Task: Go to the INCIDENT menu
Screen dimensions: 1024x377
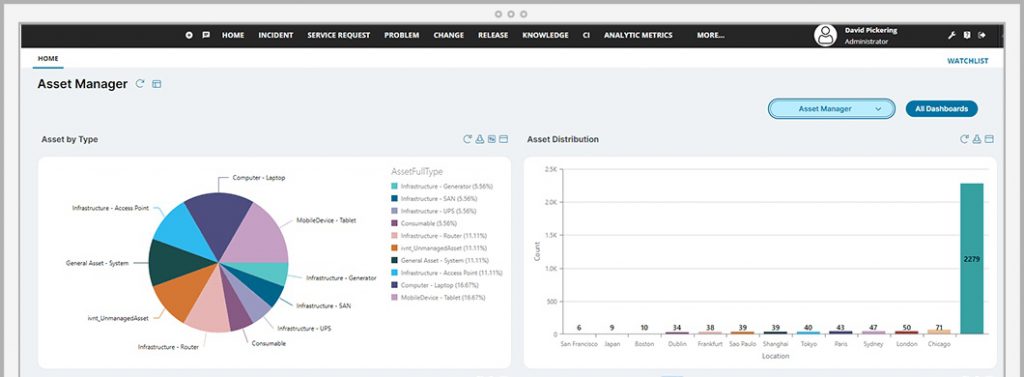Action: (276, 35)
